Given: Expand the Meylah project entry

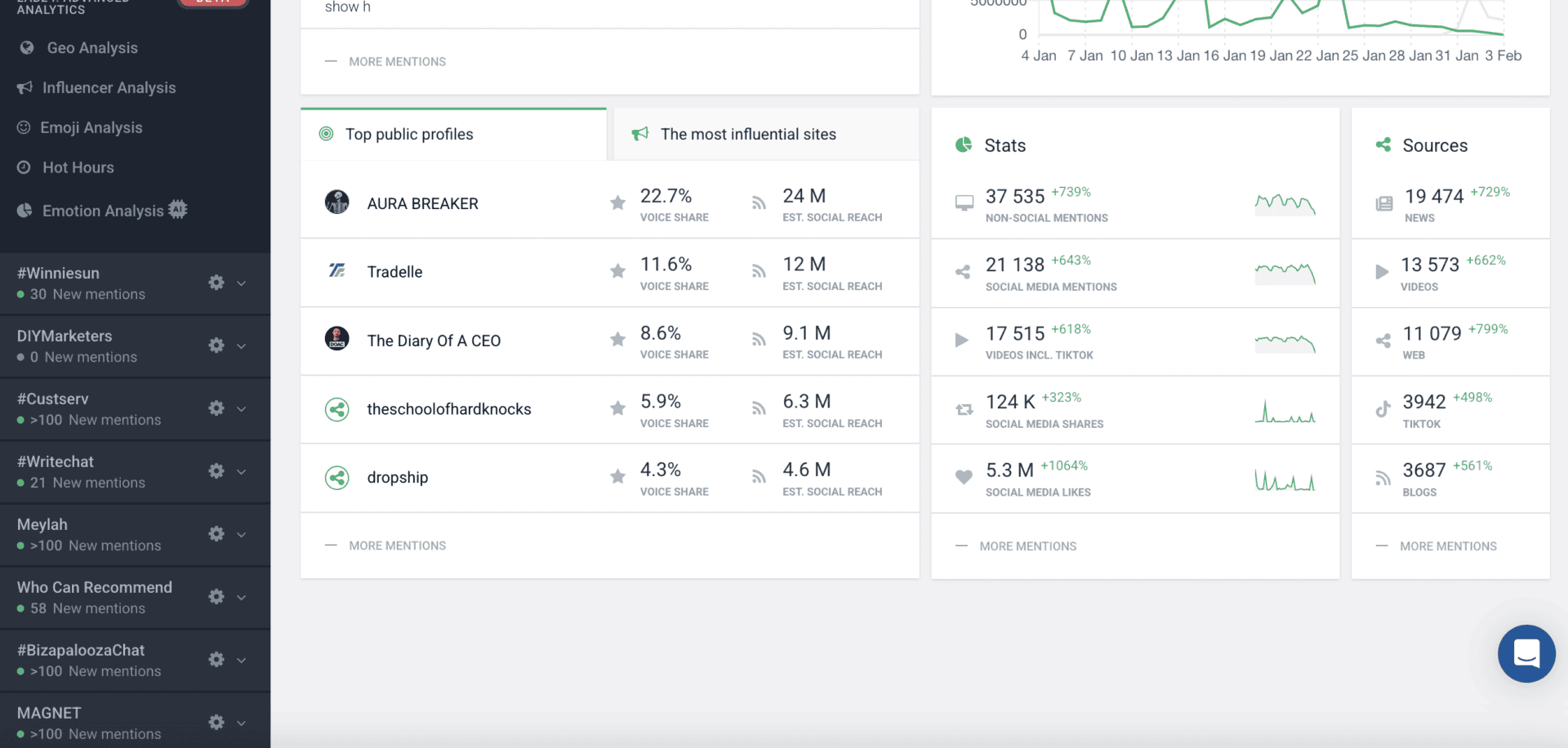Looking at the screenshot, I should [x=241, y=534].
